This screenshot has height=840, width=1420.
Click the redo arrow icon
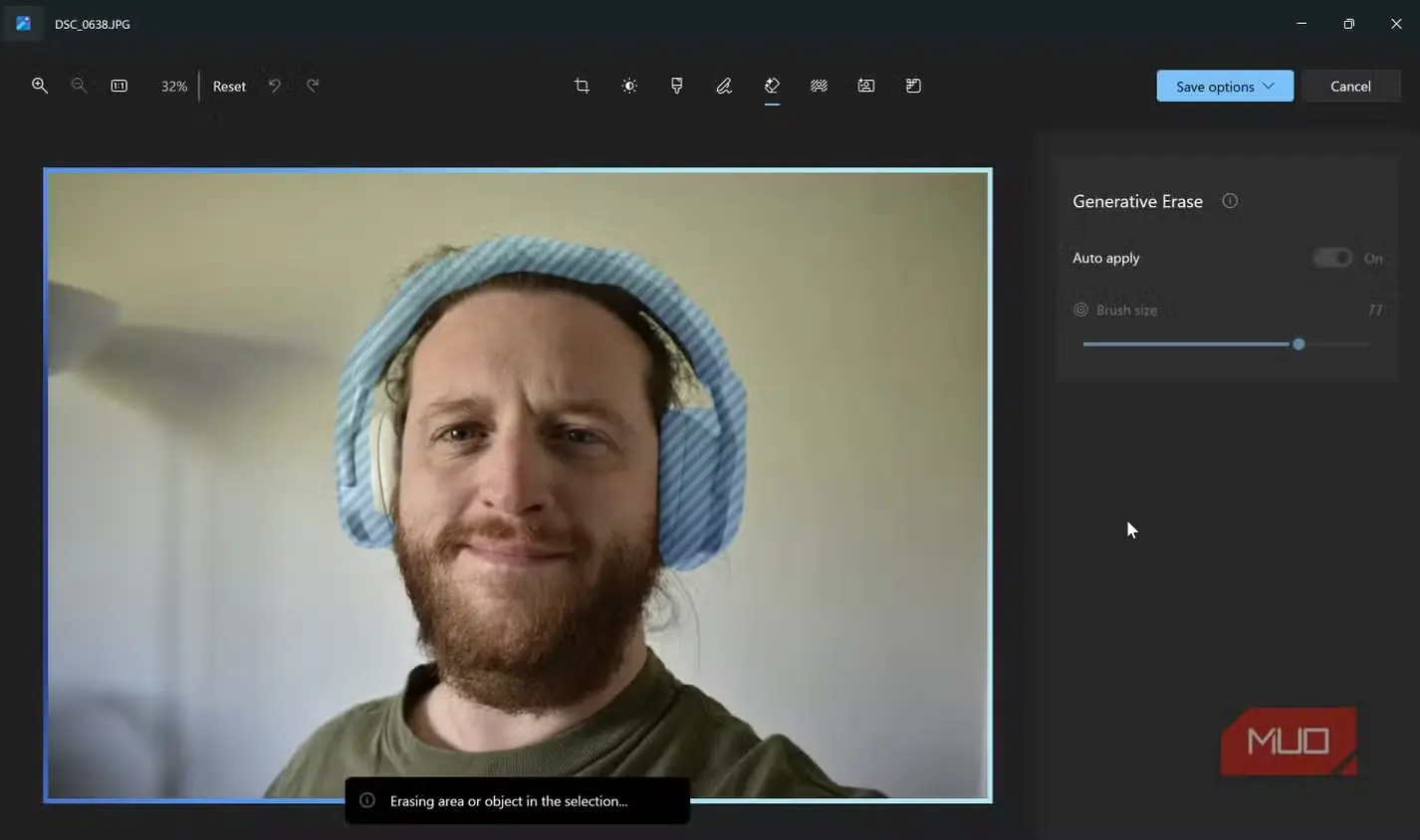pyautogui.click(x=313, y=86)
